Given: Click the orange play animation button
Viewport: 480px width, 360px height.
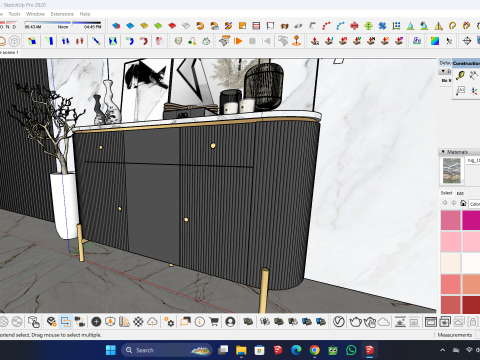Looking at the screenshot, I should click(x=238, y=41).
